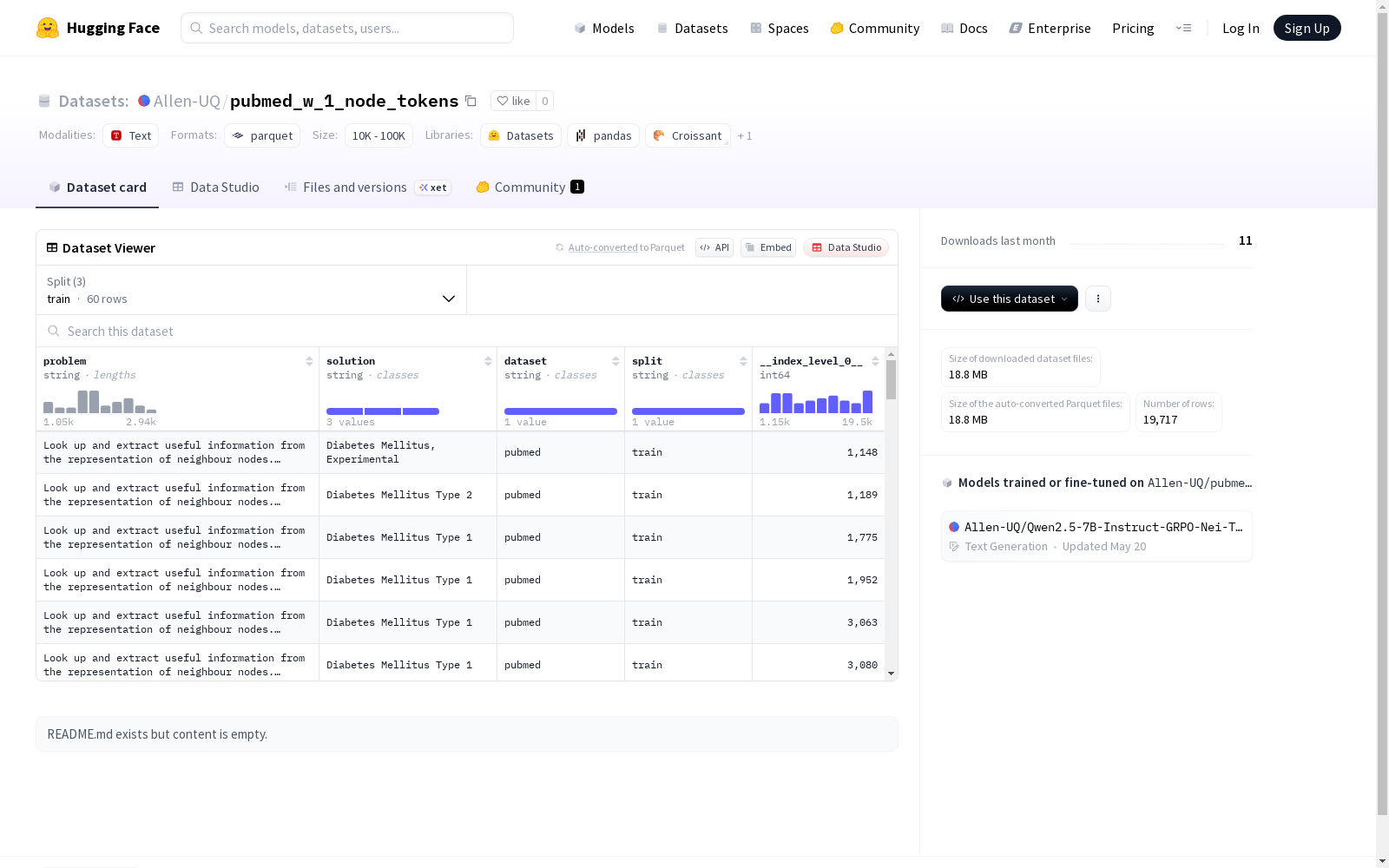
Task: Select the parquet format tag
Action: pos(262,135)
